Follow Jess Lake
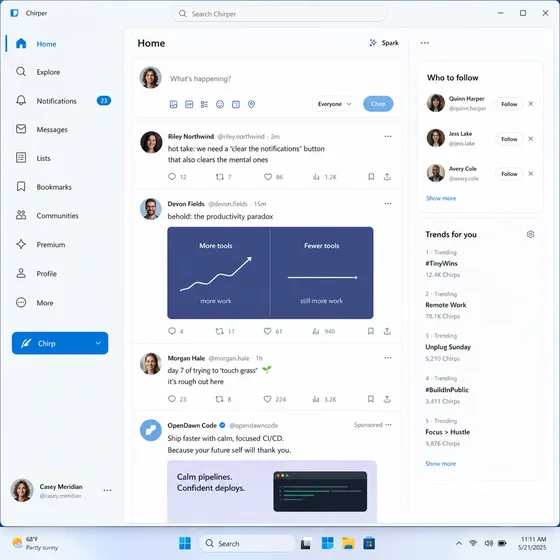 [x=509, y=139]
